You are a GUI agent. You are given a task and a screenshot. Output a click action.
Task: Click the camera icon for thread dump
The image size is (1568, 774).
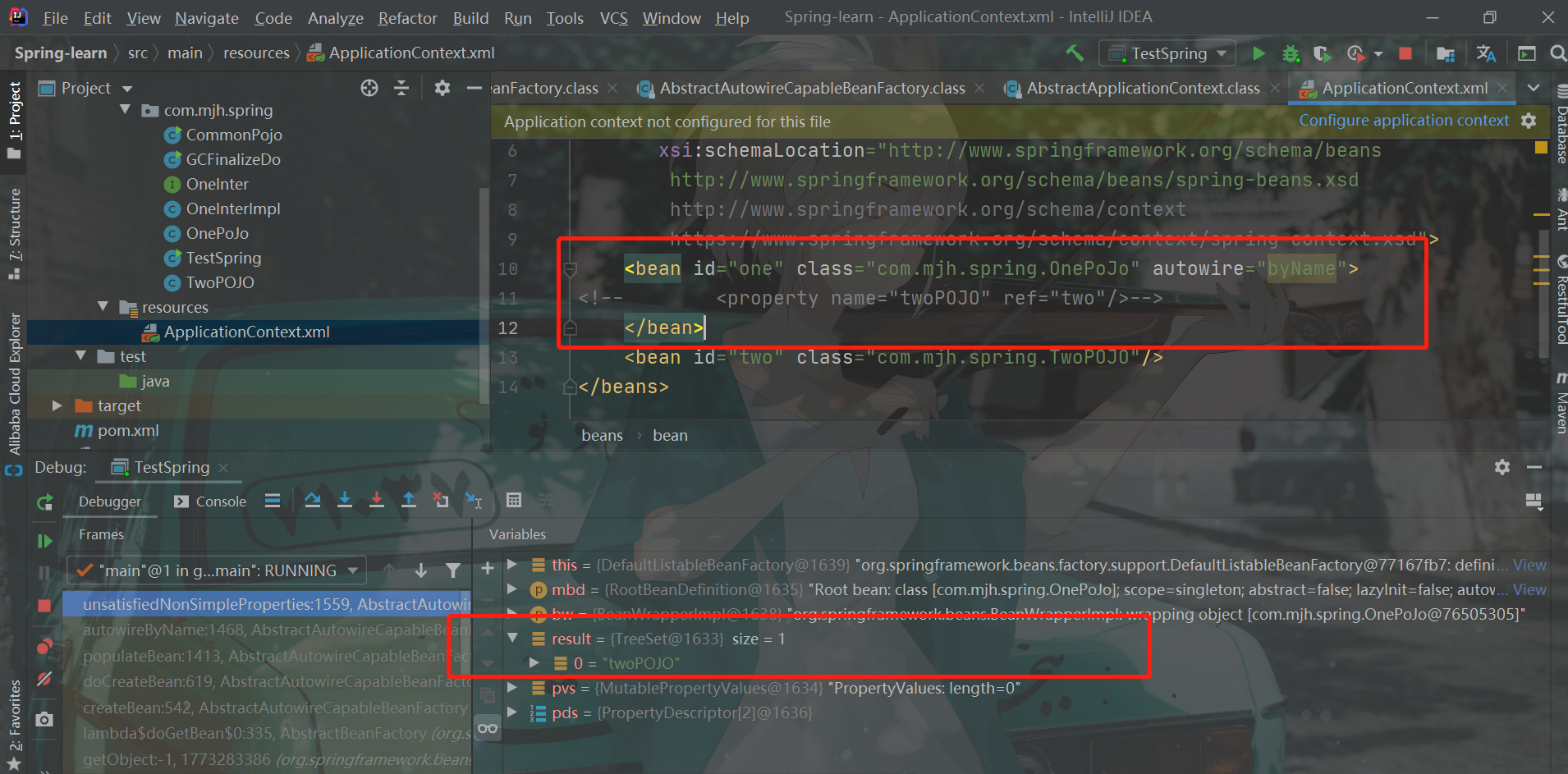click(x=45, y=720)
